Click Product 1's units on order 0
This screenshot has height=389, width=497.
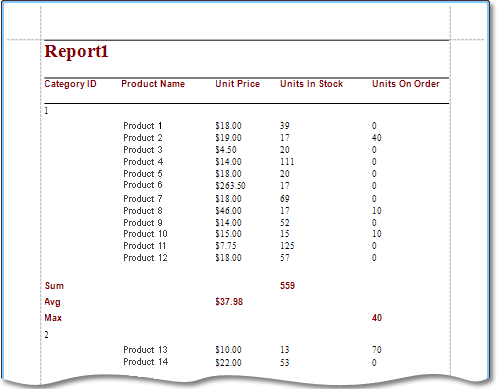pos(374,126)
